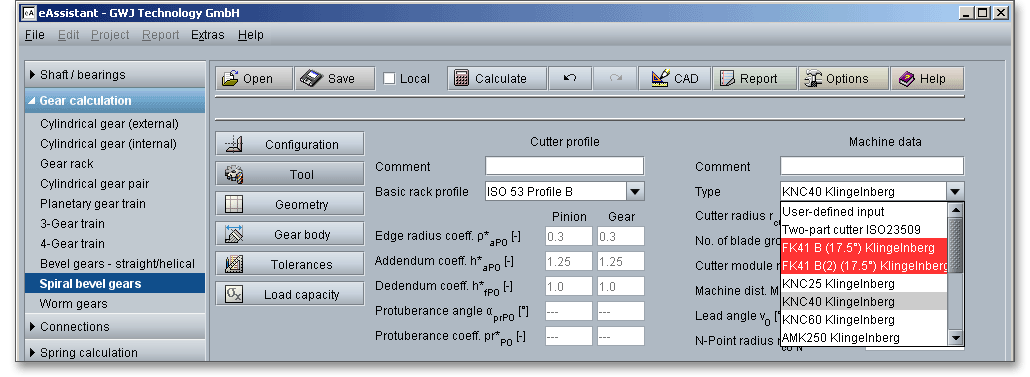The width and height of the screenshot is (1030, 377).
Task: Select AMK250 Klingelnberg in list
Action: pos(864,338)
